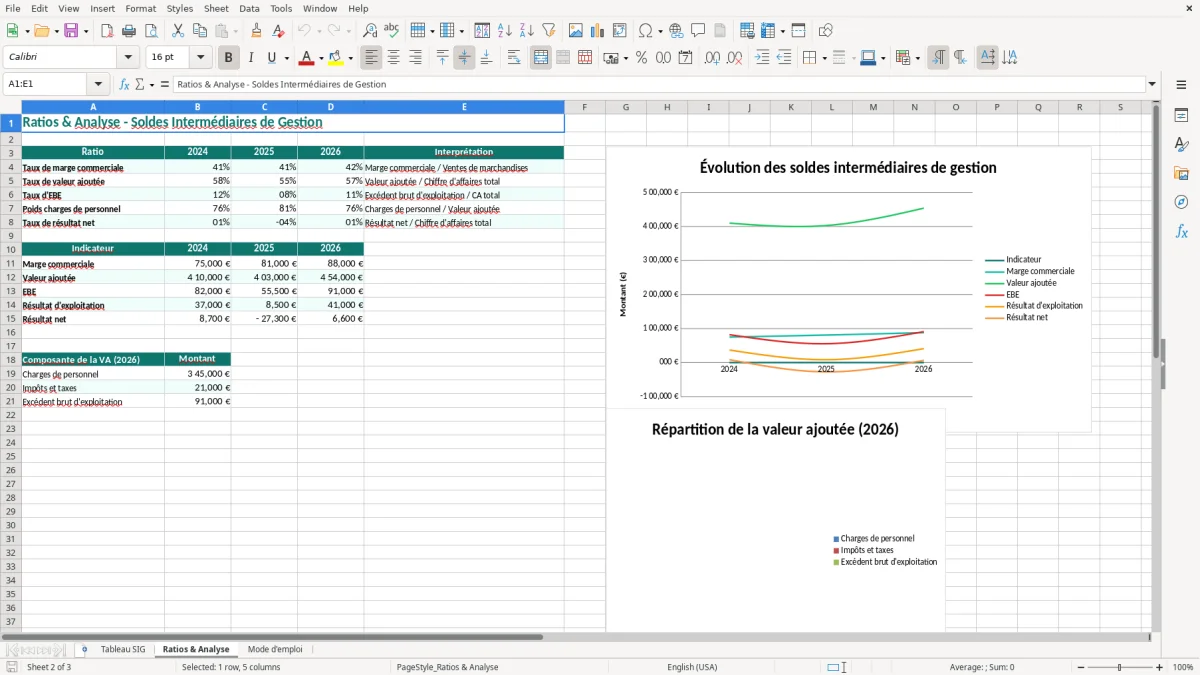1200x675 pixels.
Task: Click the formula input line
Action: [x=658, y=84]
